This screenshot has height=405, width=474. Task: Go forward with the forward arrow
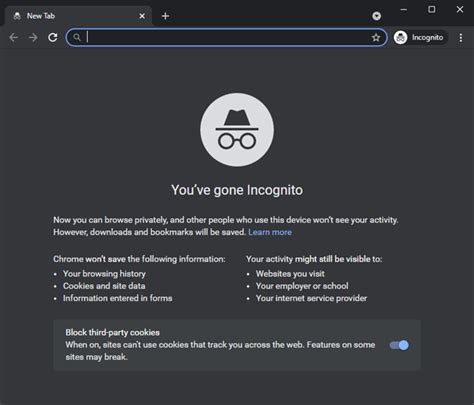tap(33, 37)
